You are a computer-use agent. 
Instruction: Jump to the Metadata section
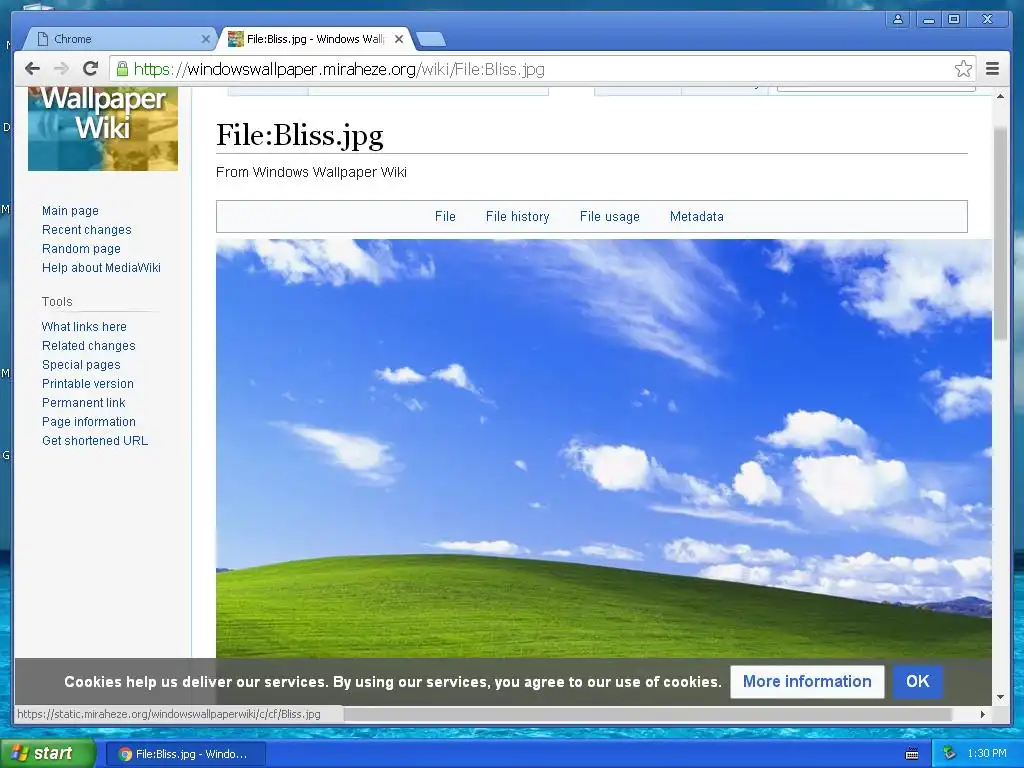pos(696,216)
